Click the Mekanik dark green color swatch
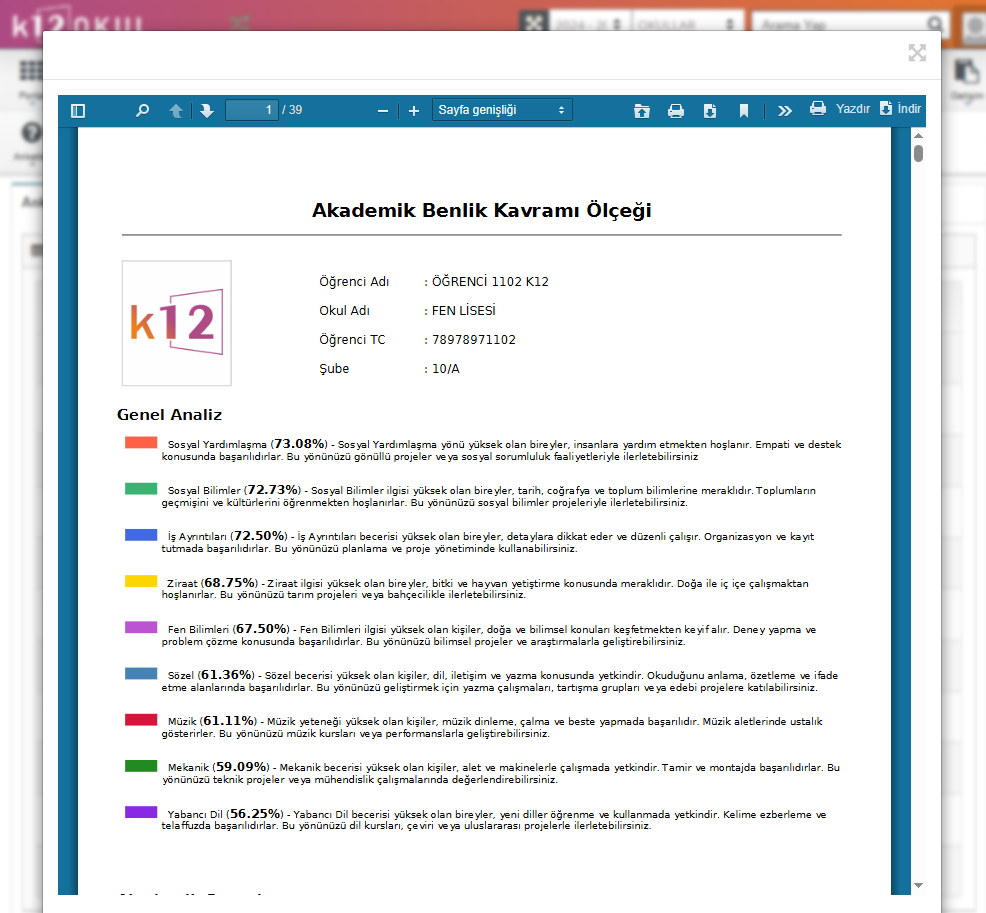Viewport: 986px width, 913px height. click(x=141, y=766)
